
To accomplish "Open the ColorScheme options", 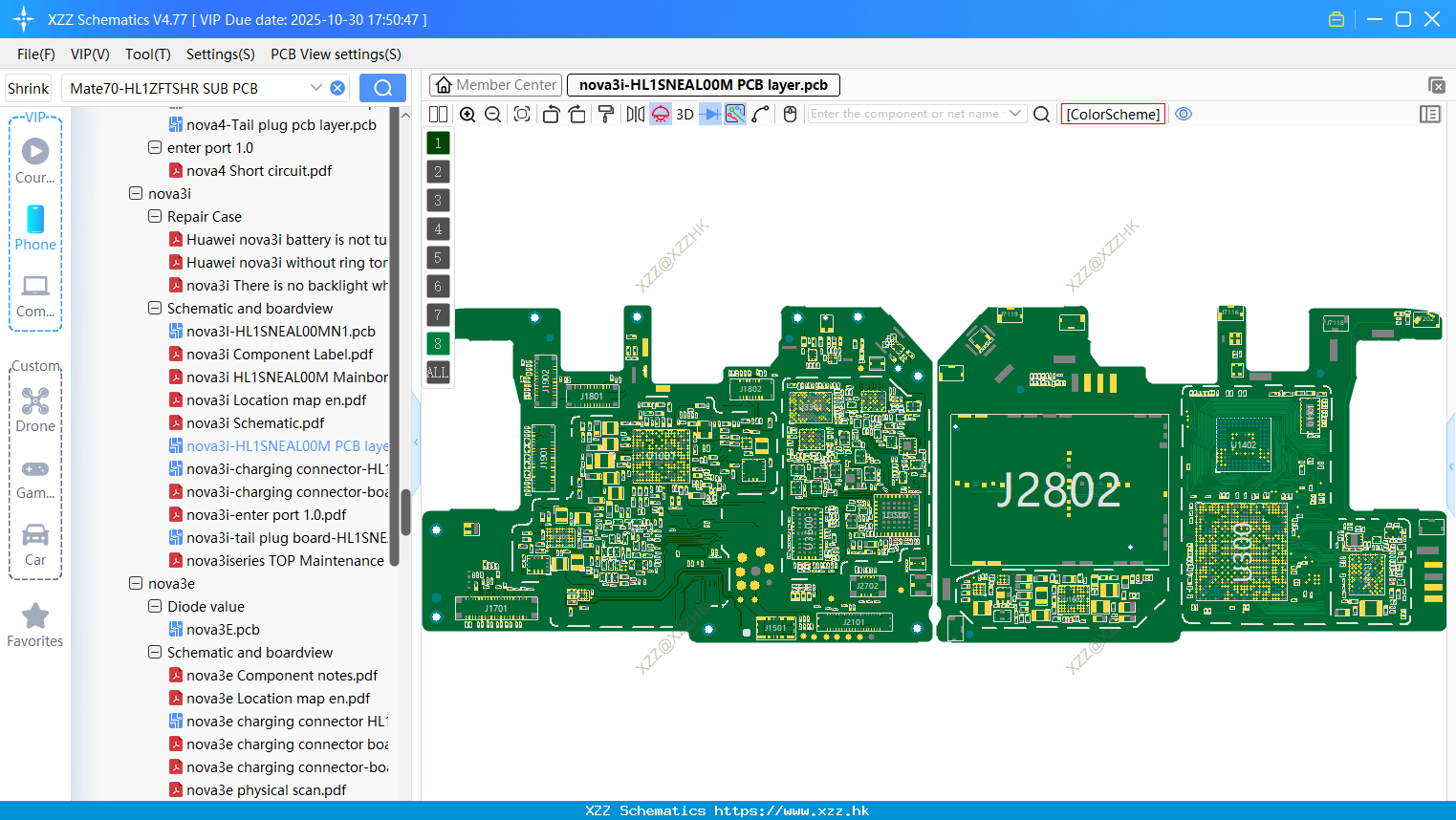I will tap(1113, 114).
